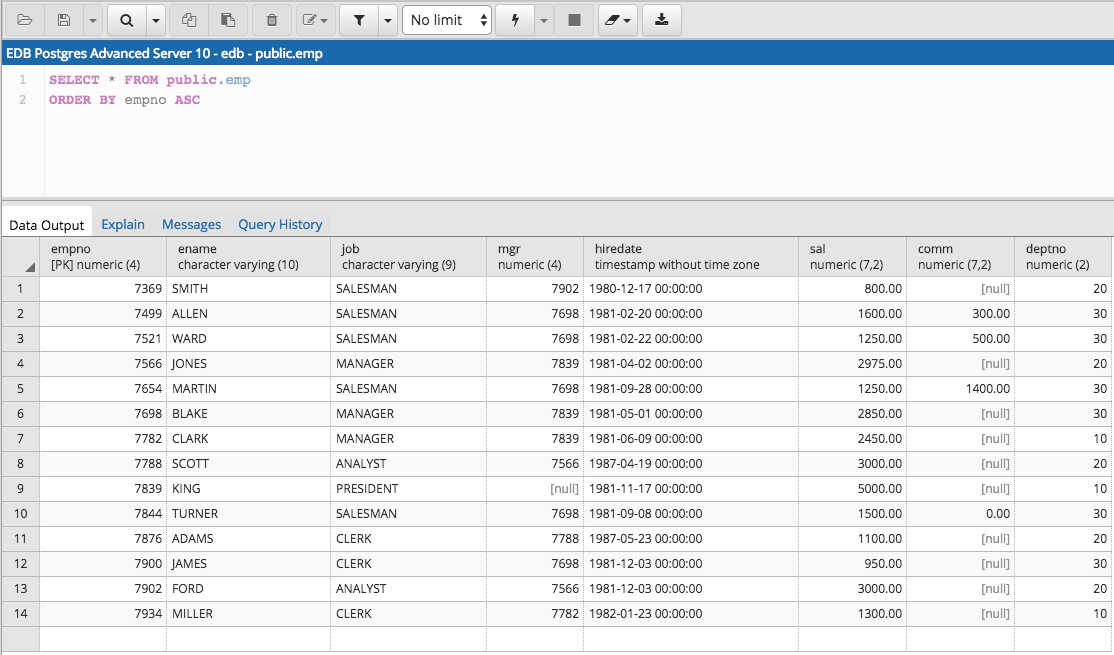The image size is (1114, 655).
Task: Save the query with the Save icon
Action: [x=62, y=20]
